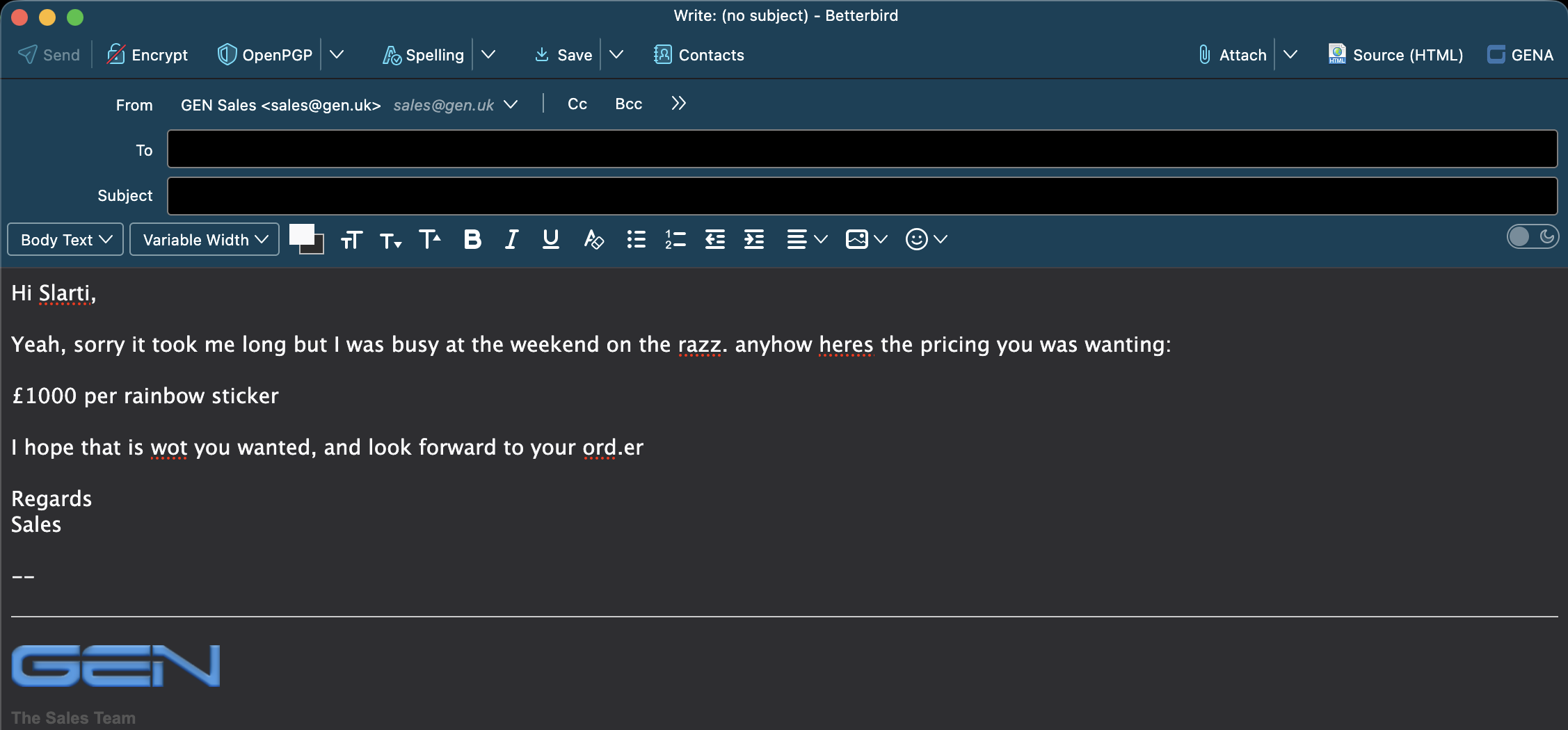Open the Save options dropdown
Viewport: 1568px width, 730px height.
(x=616, y=55)
